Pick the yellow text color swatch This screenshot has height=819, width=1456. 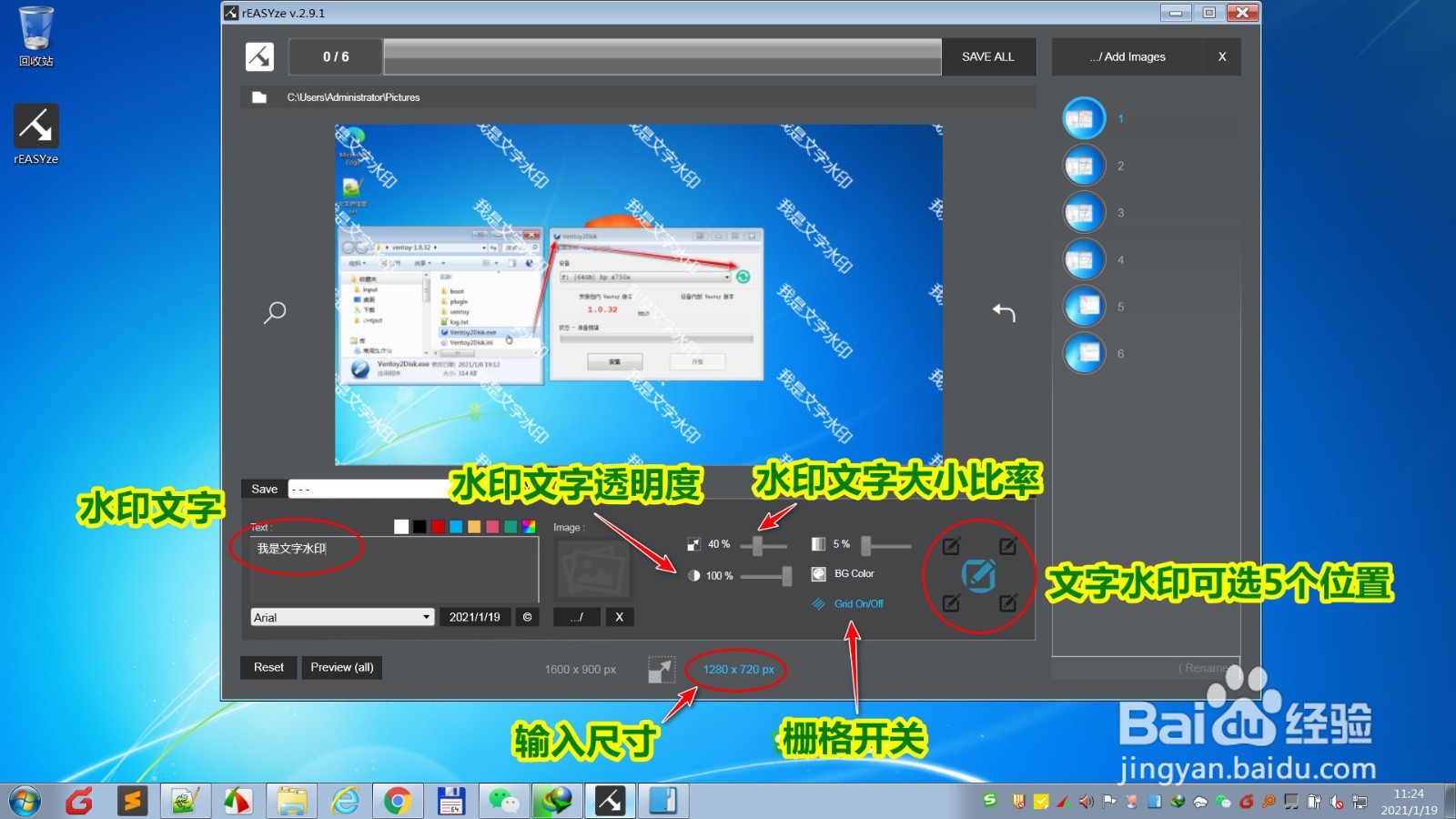474,527
